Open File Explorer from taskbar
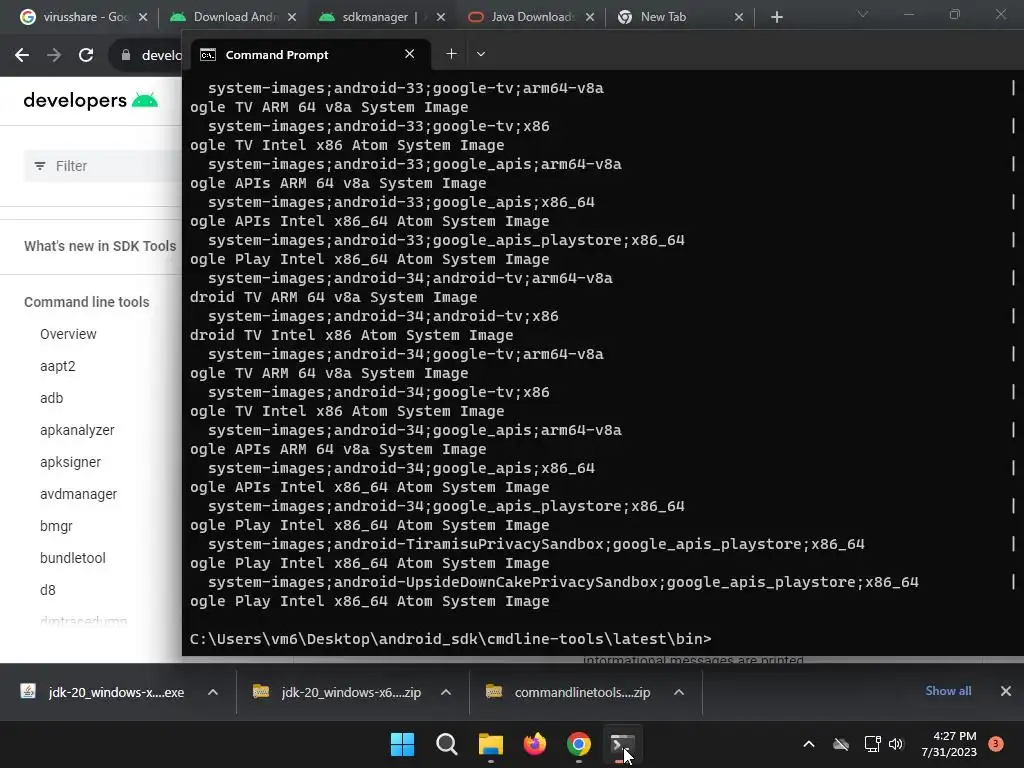 tap(490, 744)
